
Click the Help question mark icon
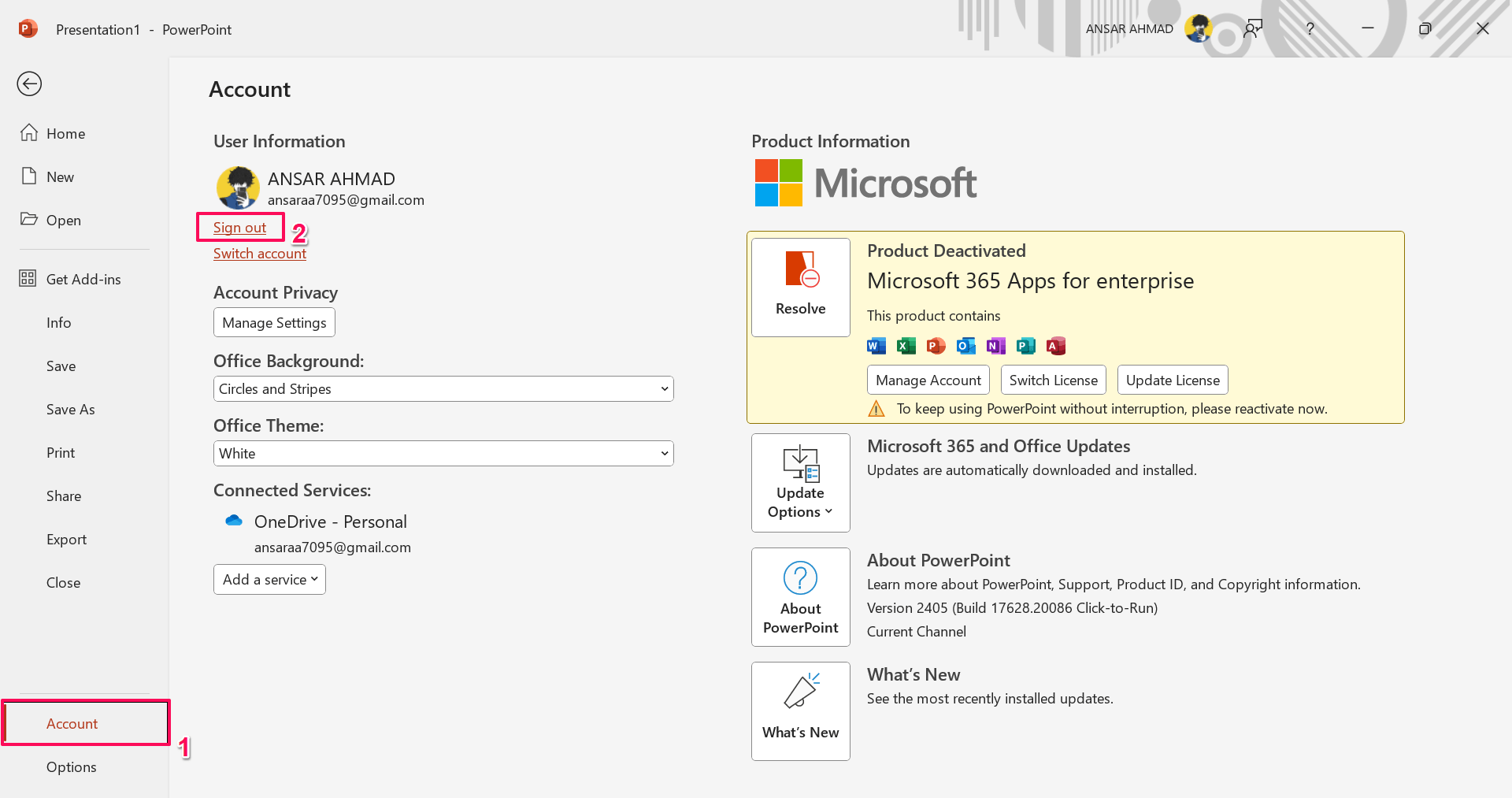(x=1310, y=29)
